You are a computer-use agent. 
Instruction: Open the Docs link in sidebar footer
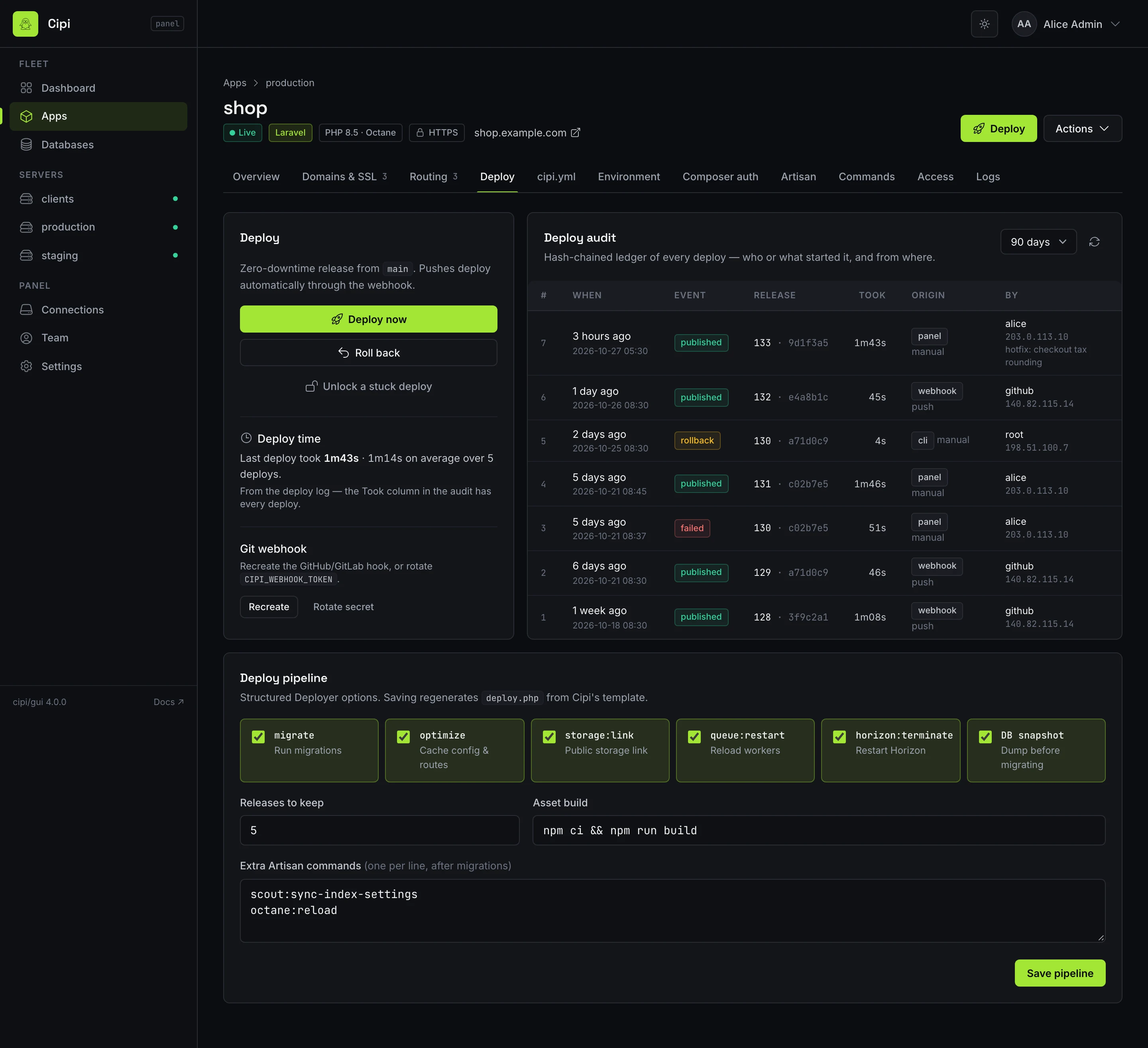(x=169, y=702)
